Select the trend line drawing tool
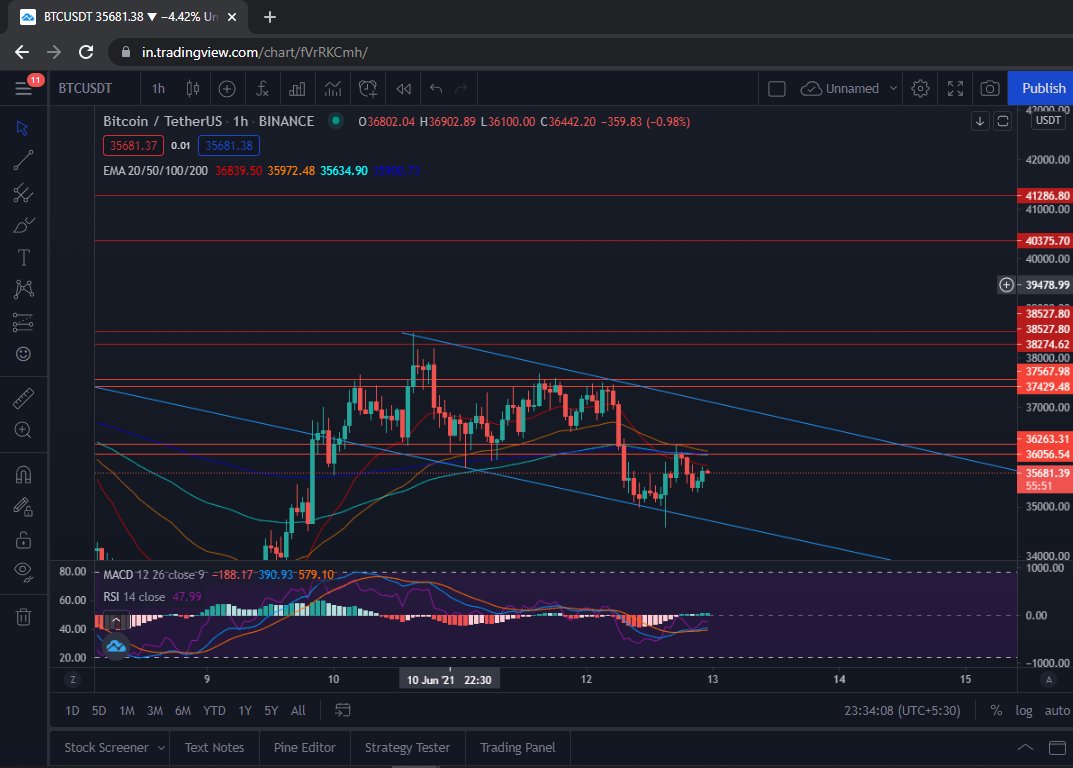Viewport: 1073px width, 768px height. coord(23,160)
